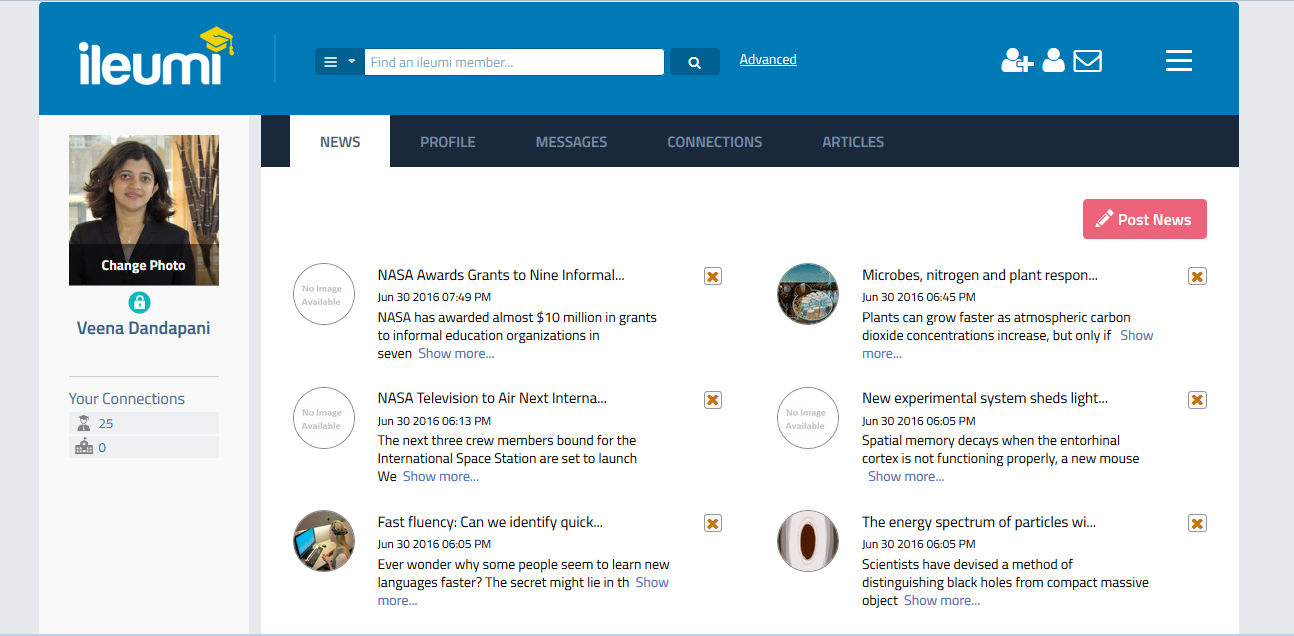Expand Show more on energy spectrum story
1294x636 pixels.
941,601
